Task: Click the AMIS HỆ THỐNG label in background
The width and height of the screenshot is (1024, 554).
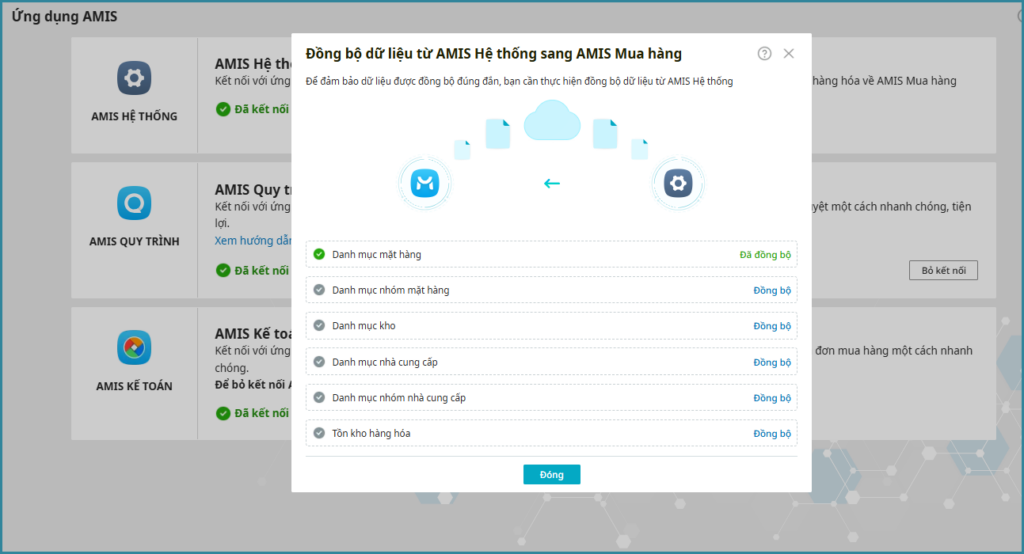Action: click(134, 116)
